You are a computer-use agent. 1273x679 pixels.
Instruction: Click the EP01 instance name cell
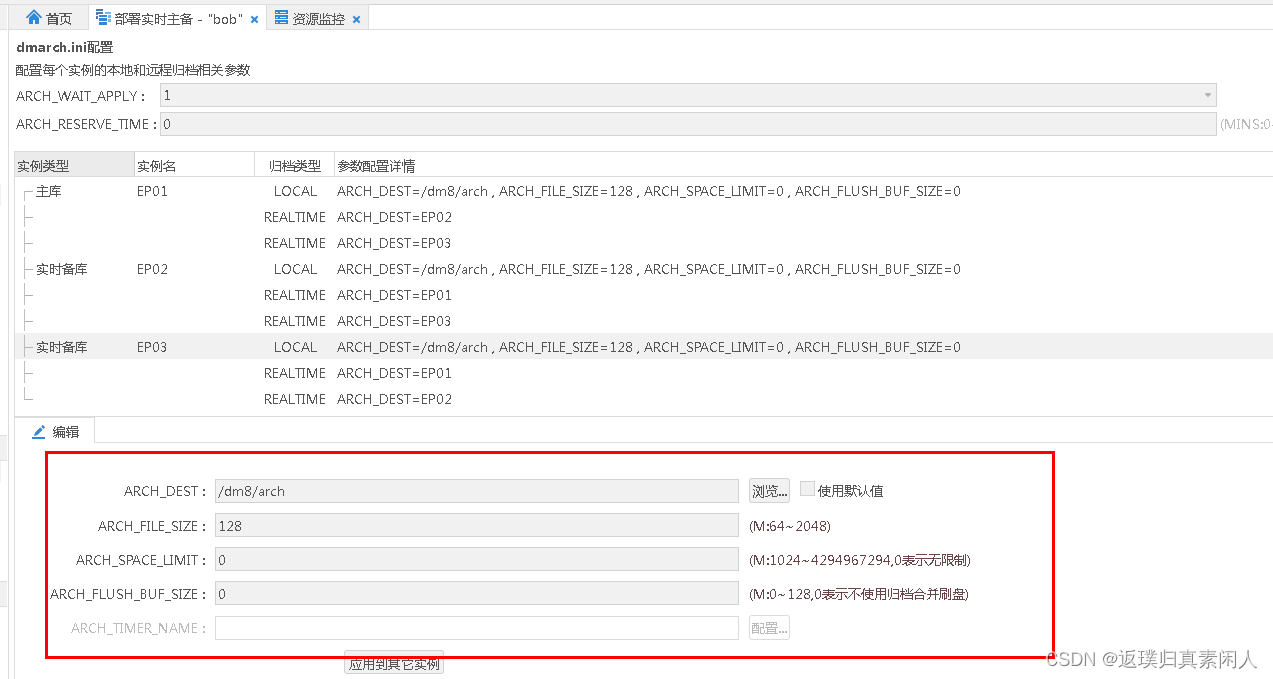click(x=152, y=191)
